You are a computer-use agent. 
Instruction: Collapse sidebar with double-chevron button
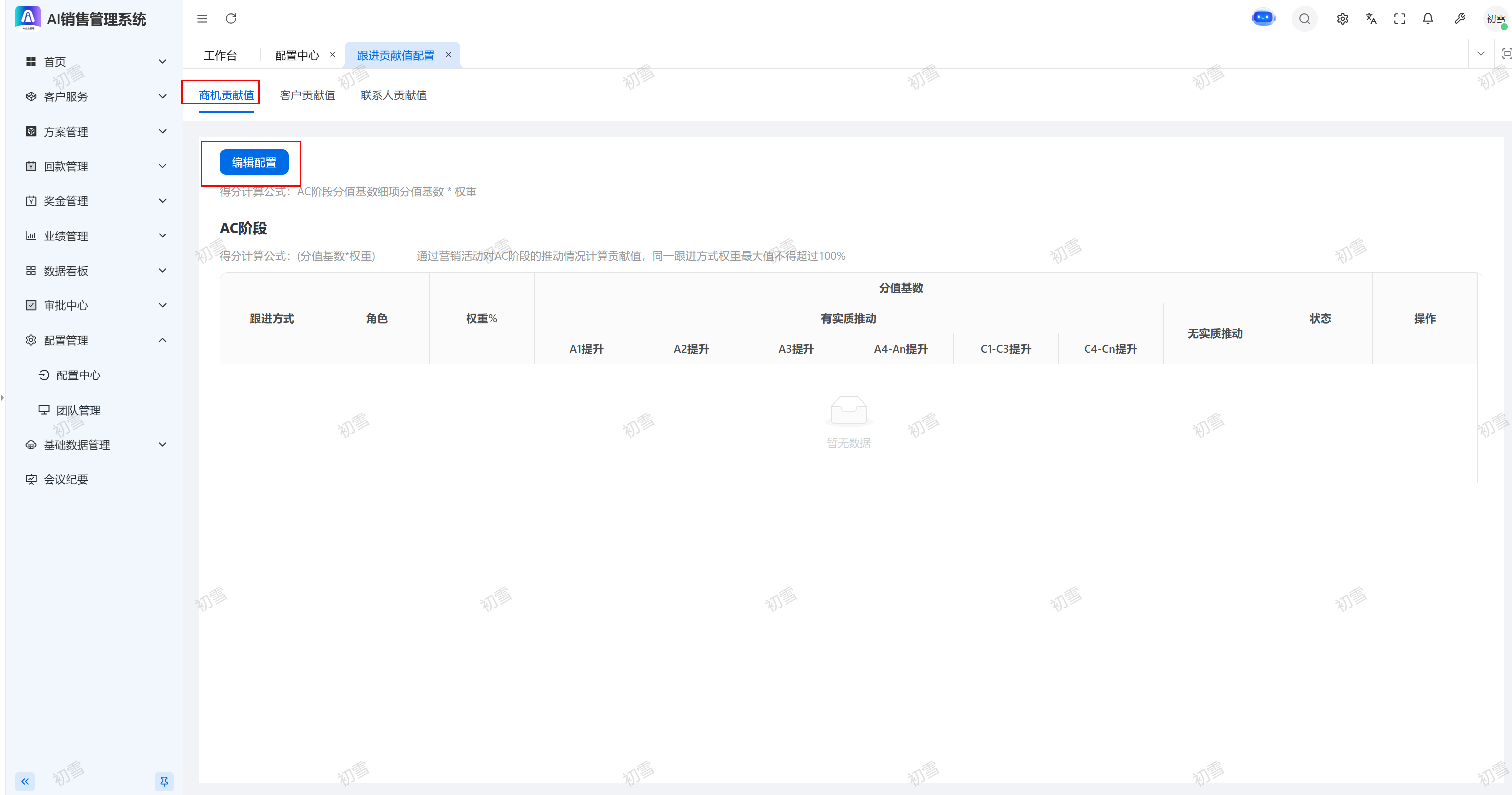coord(25,781)
